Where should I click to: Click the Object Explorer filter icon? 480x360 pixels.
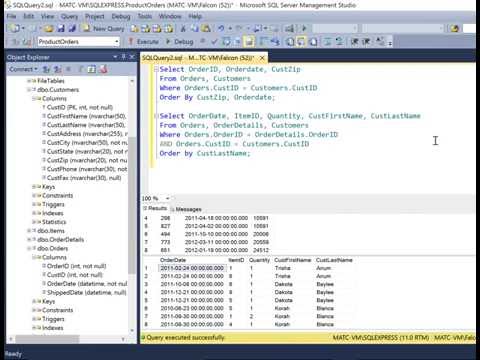(x=81, y=69)
